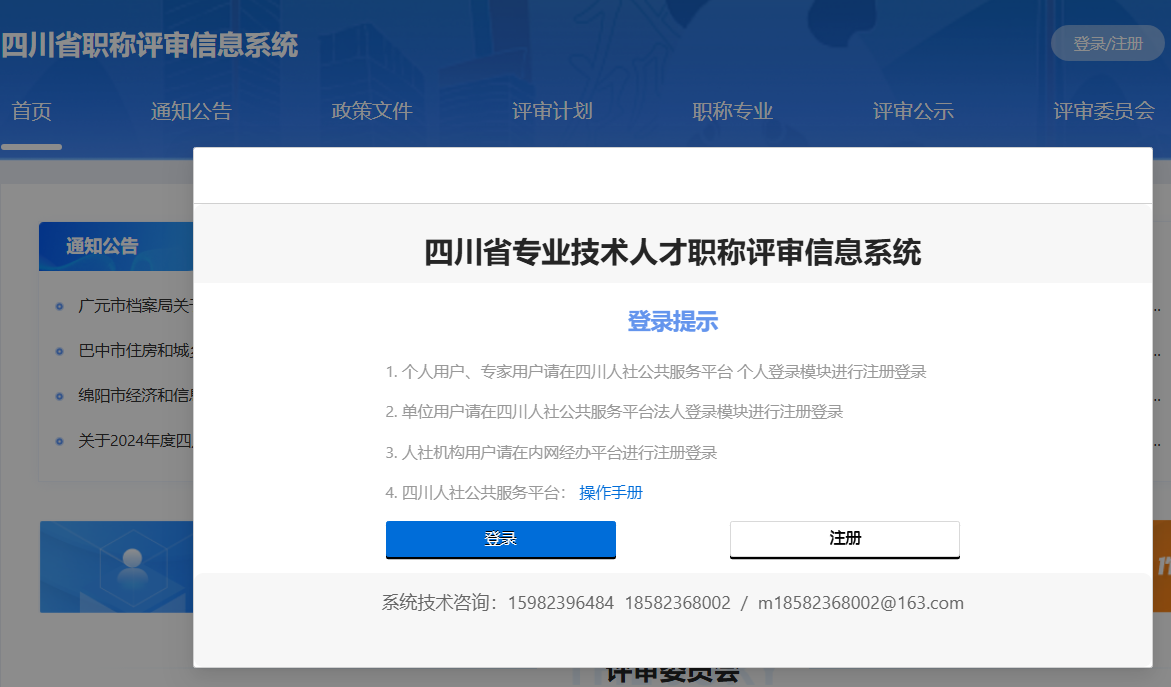
Task: Click tip 2 about 单位用户 法人登录
Action: click(614, 412)
